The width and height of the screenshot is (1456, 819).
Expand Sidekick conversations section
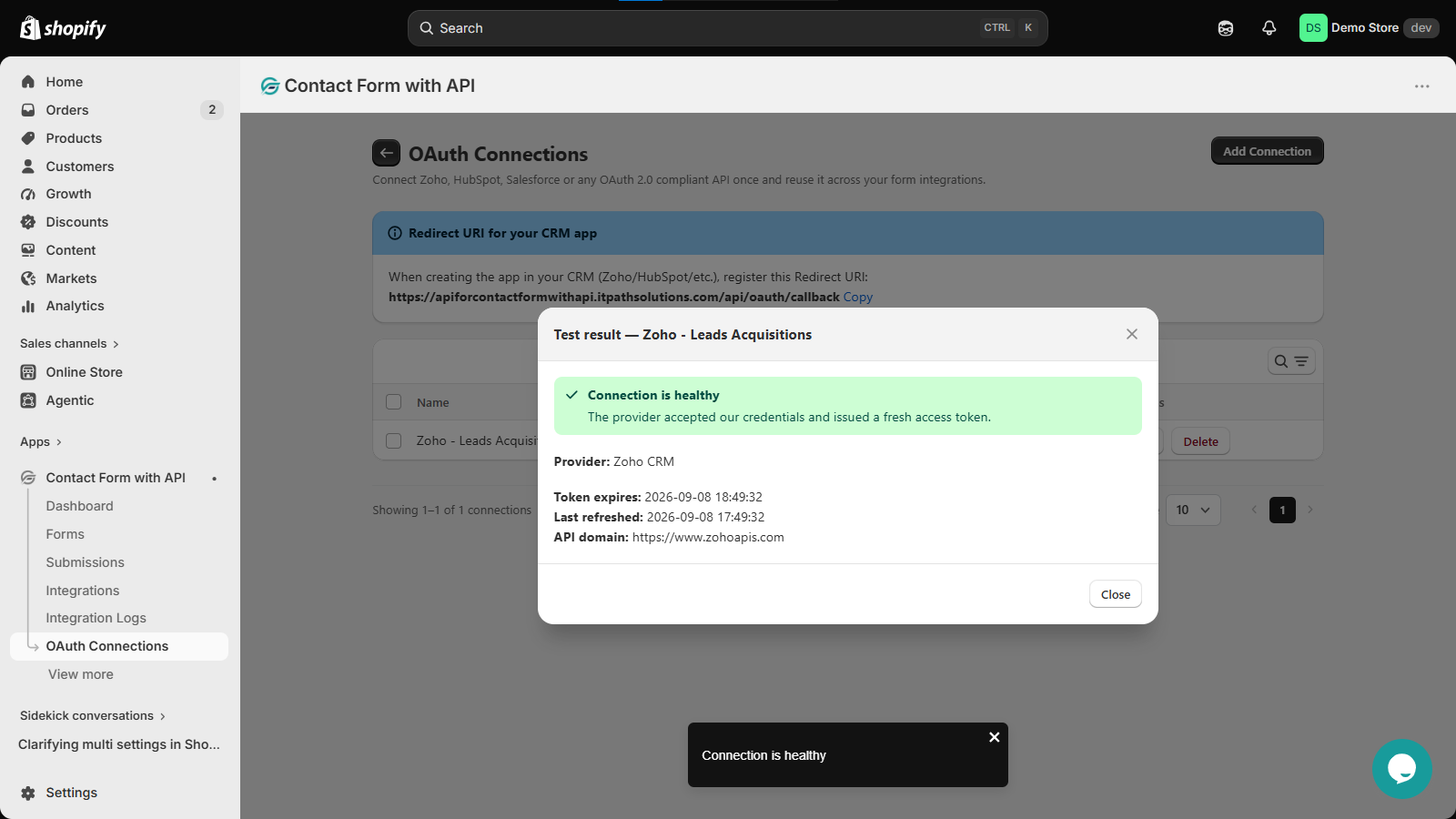tap(93, 716)
